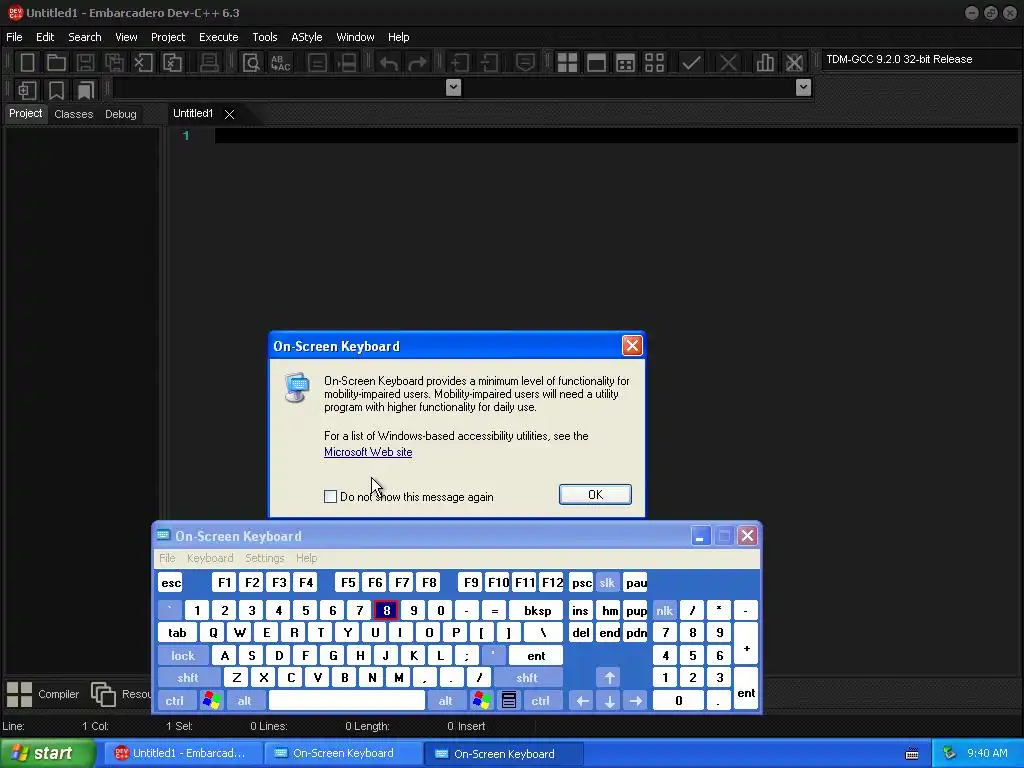Click the Replace AB-AC toolbar icon
This screenshot has height=768, width=1024.
point(280,63)
